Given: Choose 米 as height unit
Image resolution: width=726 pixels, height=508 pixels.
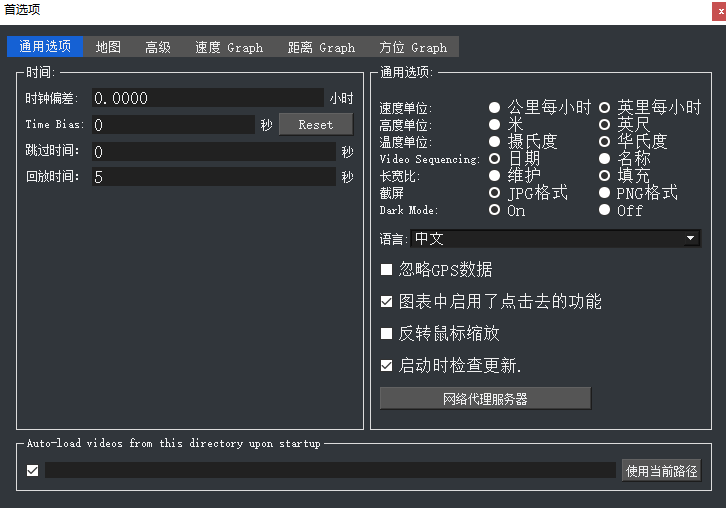Looking at the screenshot, I should pyautogui.click(x=506, y=124).
